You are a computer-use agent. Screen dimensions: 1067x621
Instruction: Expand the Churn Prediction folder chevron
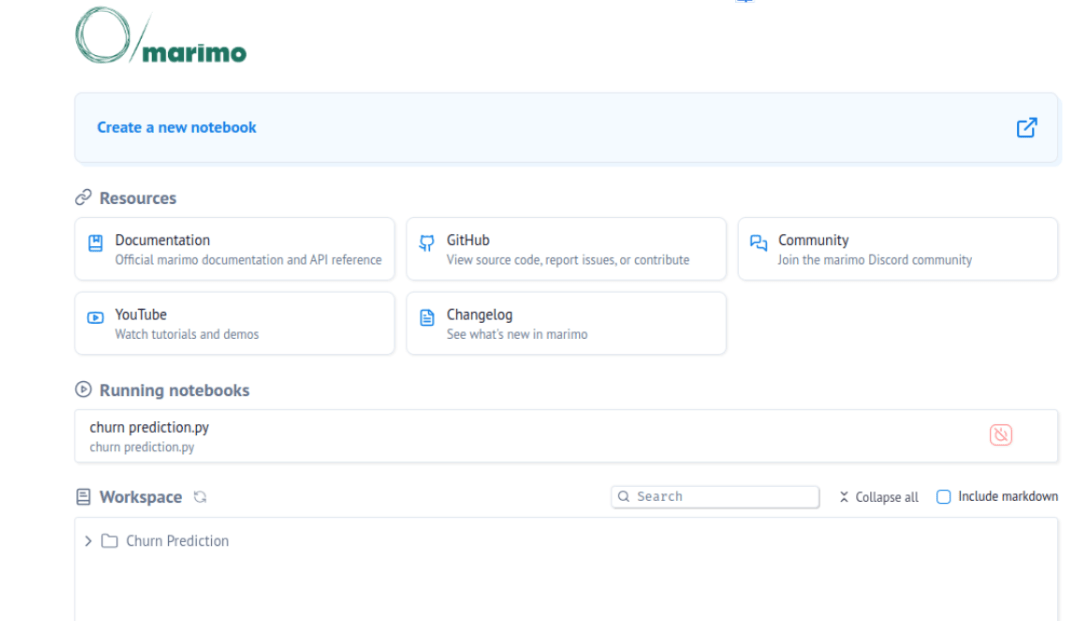[88, 541]
